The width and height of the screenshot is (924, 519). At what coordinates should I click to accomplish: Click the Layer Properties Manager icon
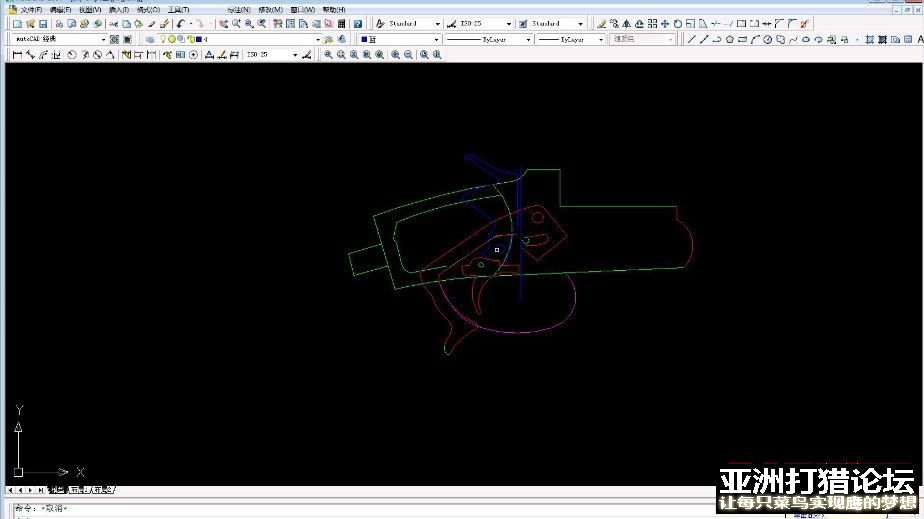tap(150, 39)
